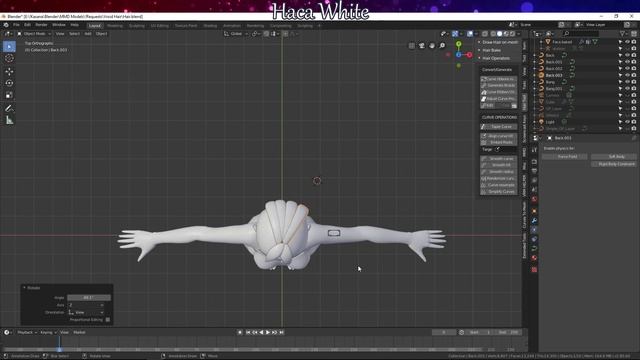Switch to the Layout workspace tab

[95, 26]
